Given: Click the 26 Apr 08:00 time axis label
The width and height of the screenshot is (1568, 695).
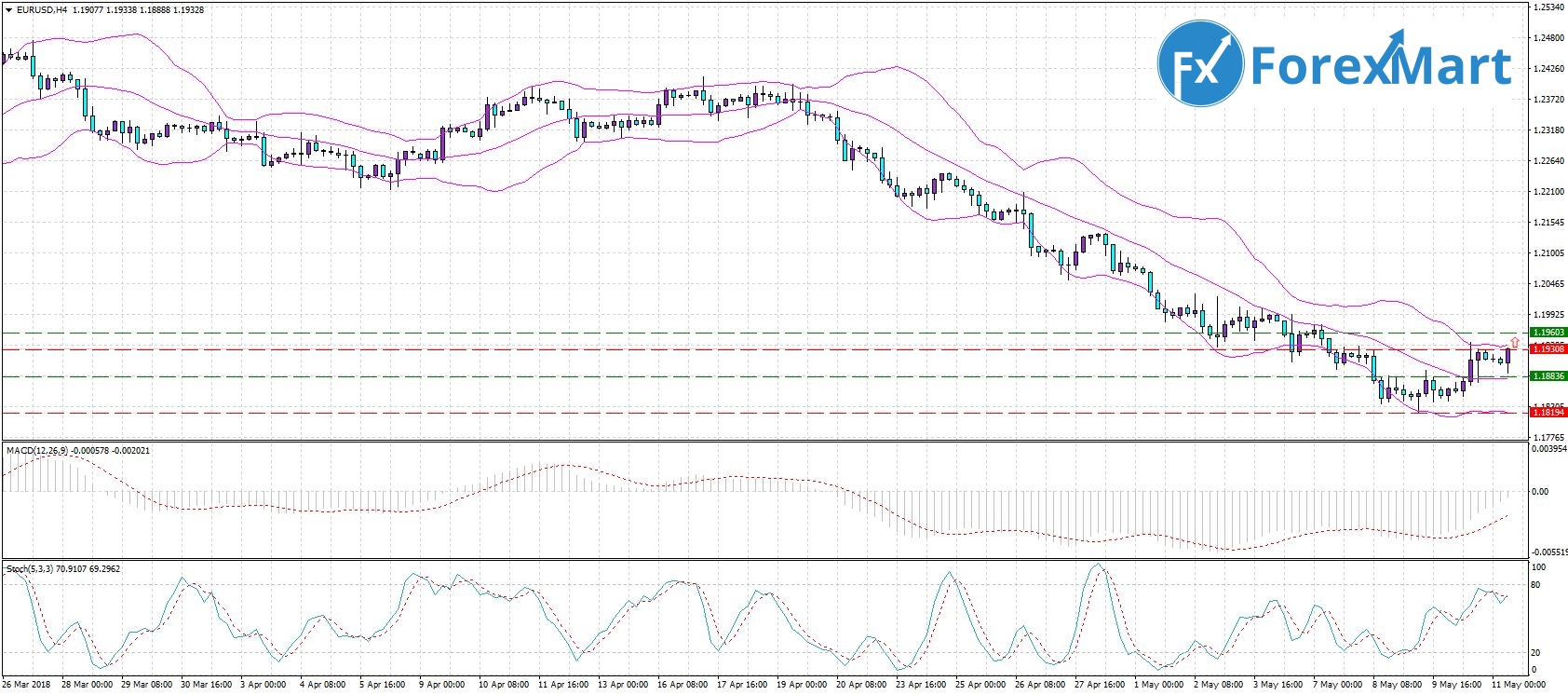Looking at the screenshot, I should [x=1040, y=685].
